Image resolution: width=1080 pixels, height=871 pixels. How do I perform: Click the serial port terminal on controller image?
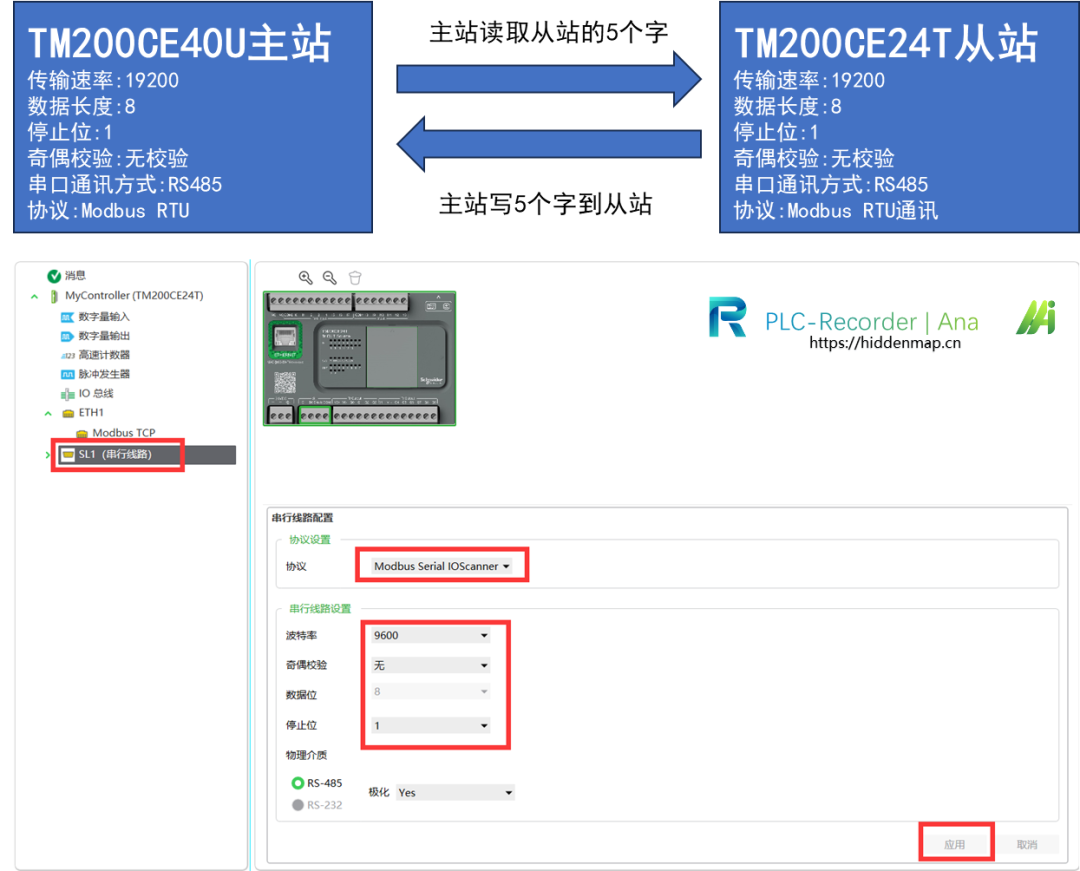pyautogui.click(x=315, y=415)
